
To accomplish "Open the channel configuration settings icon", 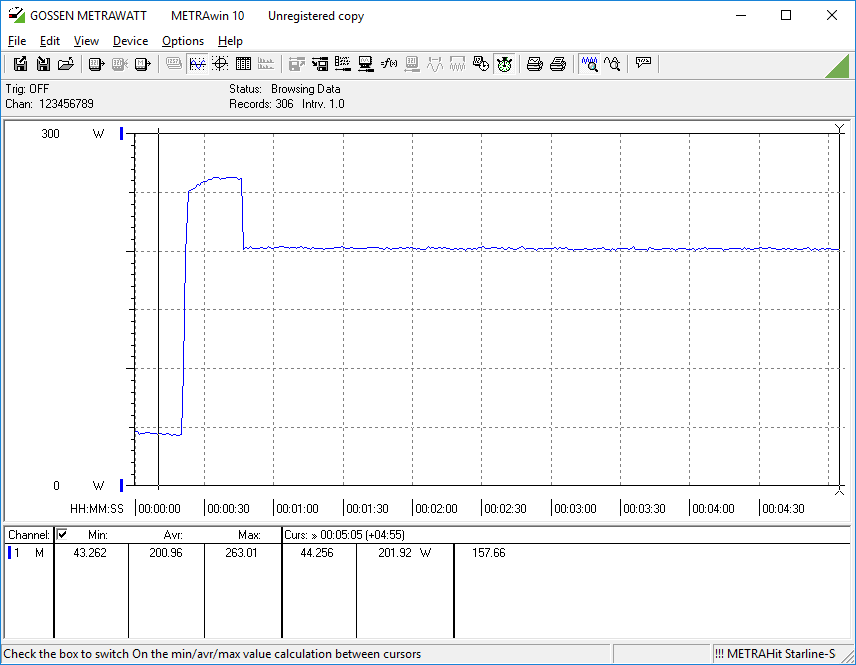I will tap(343, 64).
